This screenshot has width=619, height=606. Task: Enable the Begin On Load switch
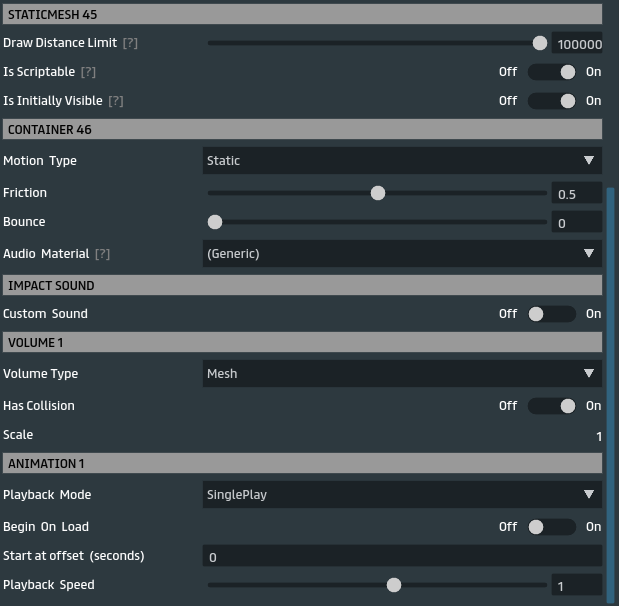click(552, 527)
